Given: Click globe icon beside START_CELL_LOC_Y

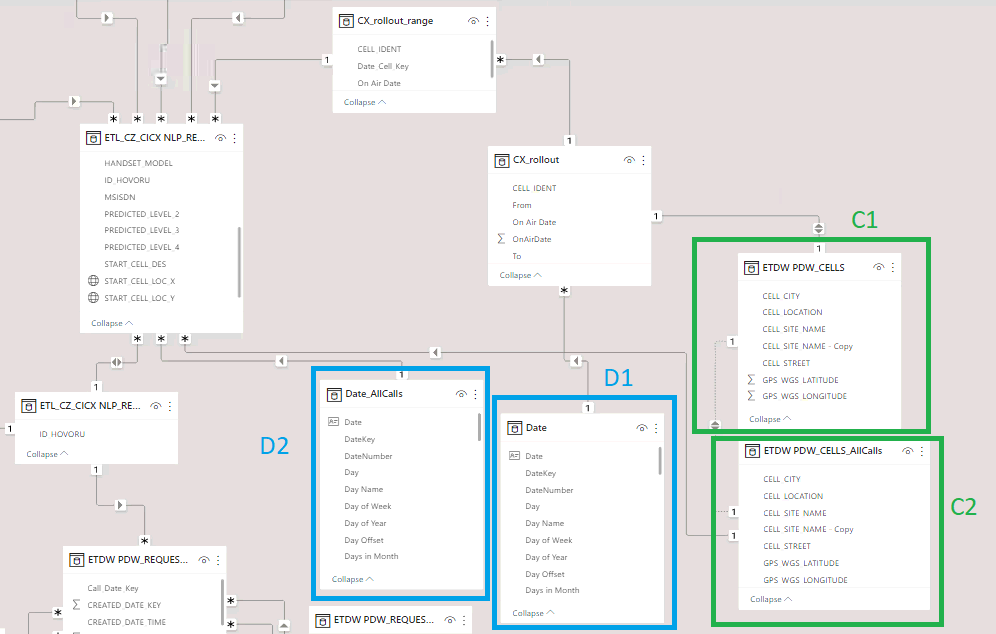Looking at the screenshot, I should point(93,297).
